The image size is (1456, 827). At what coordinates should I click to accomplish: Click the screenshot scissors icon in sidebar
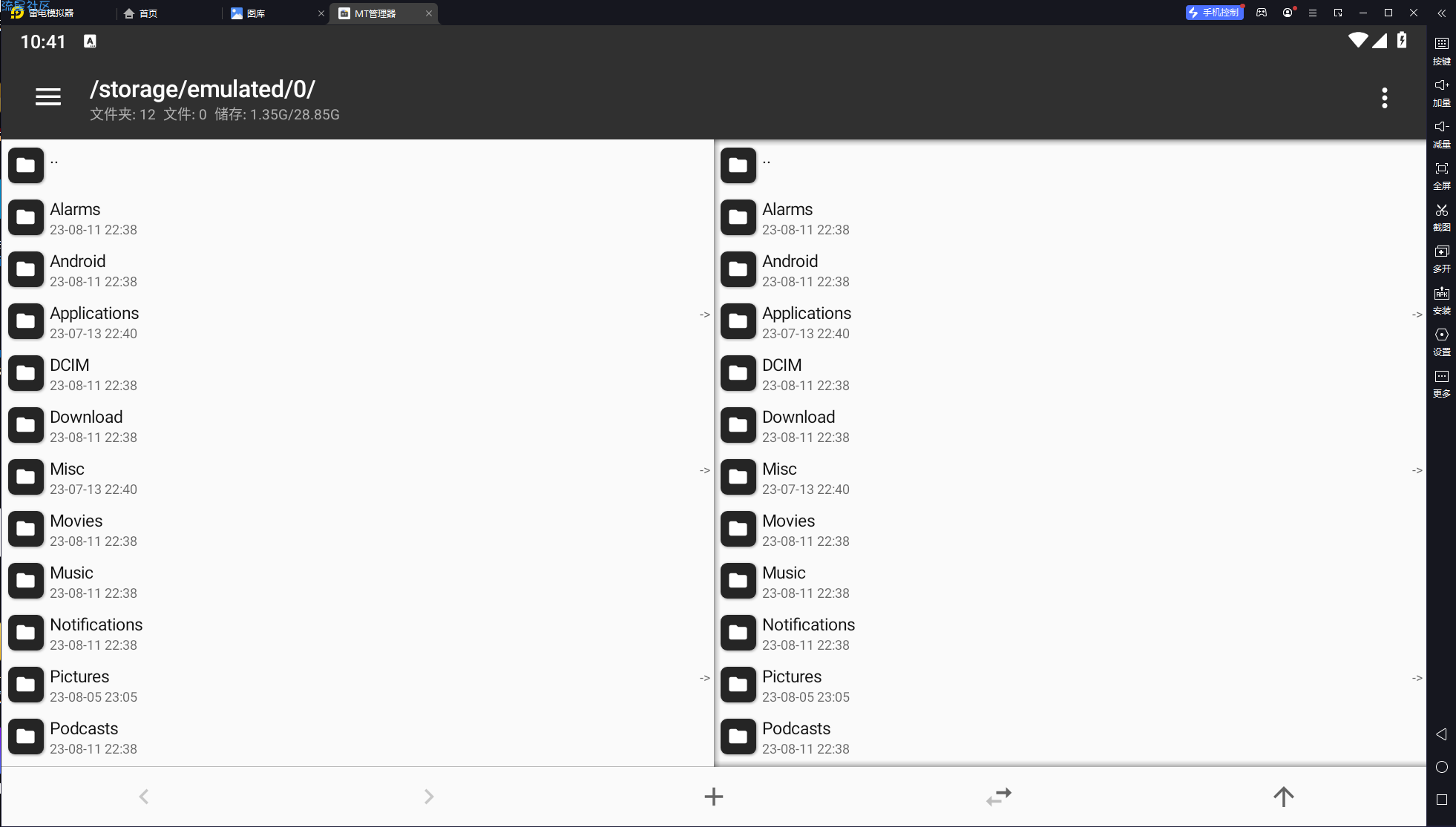pyautogui.click(x=1441, y=217)
